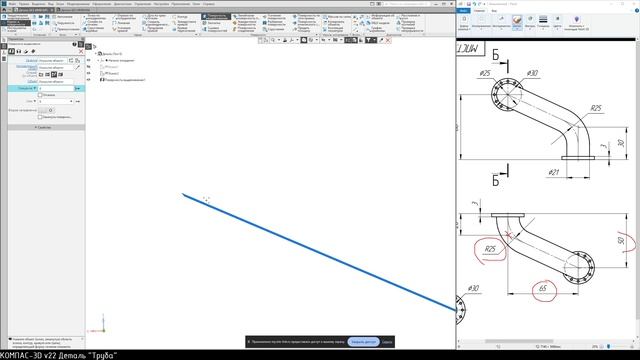
Task: Click the Undo arrow in Paint title bar
Action: tap(474, 4)
